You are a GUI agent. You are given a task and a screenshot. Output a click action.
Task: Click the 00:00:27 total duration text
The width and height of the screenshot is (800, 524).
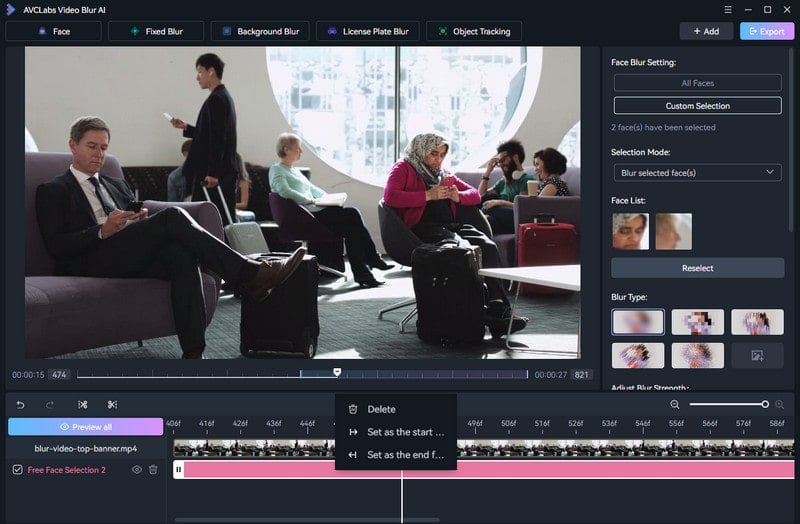tap(551, 375)
